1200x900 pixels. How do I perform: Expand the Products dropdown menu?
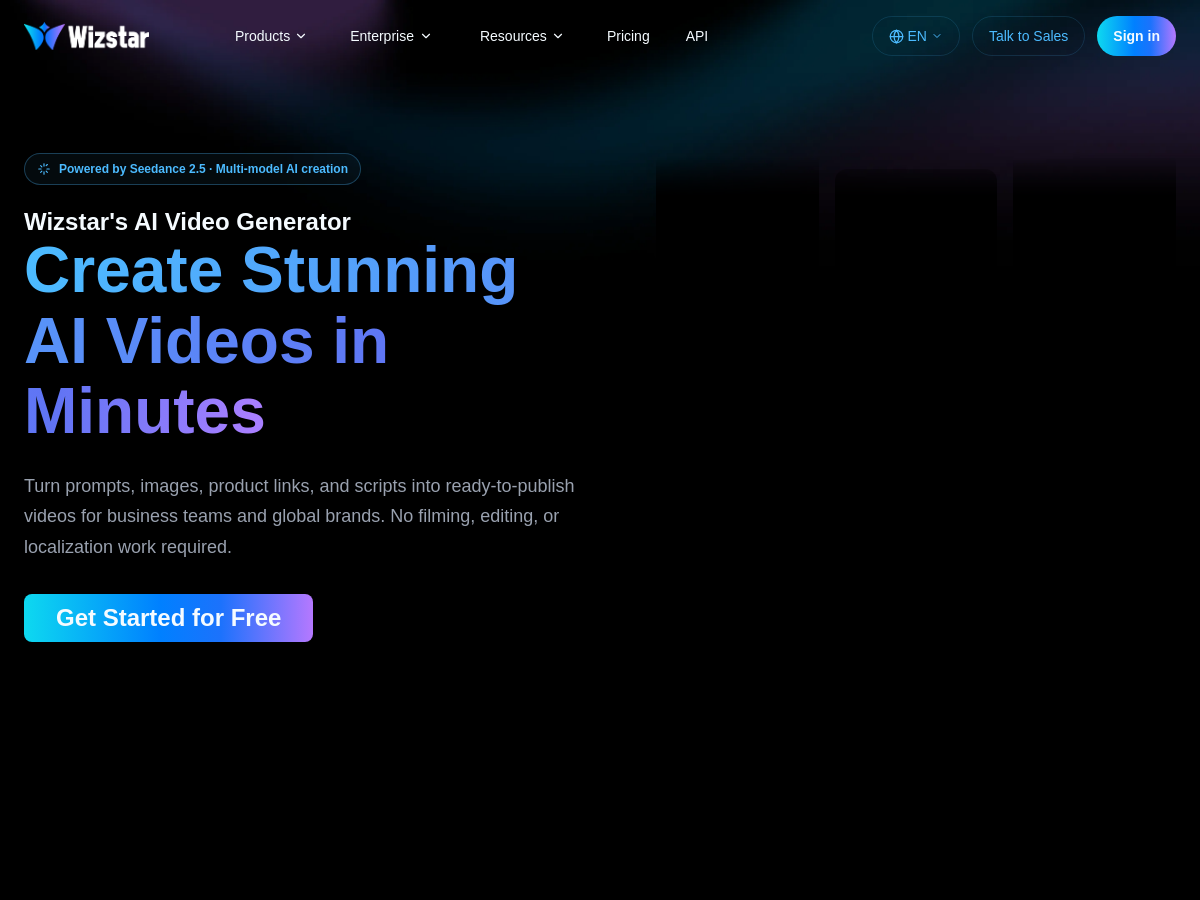point(271,36)
